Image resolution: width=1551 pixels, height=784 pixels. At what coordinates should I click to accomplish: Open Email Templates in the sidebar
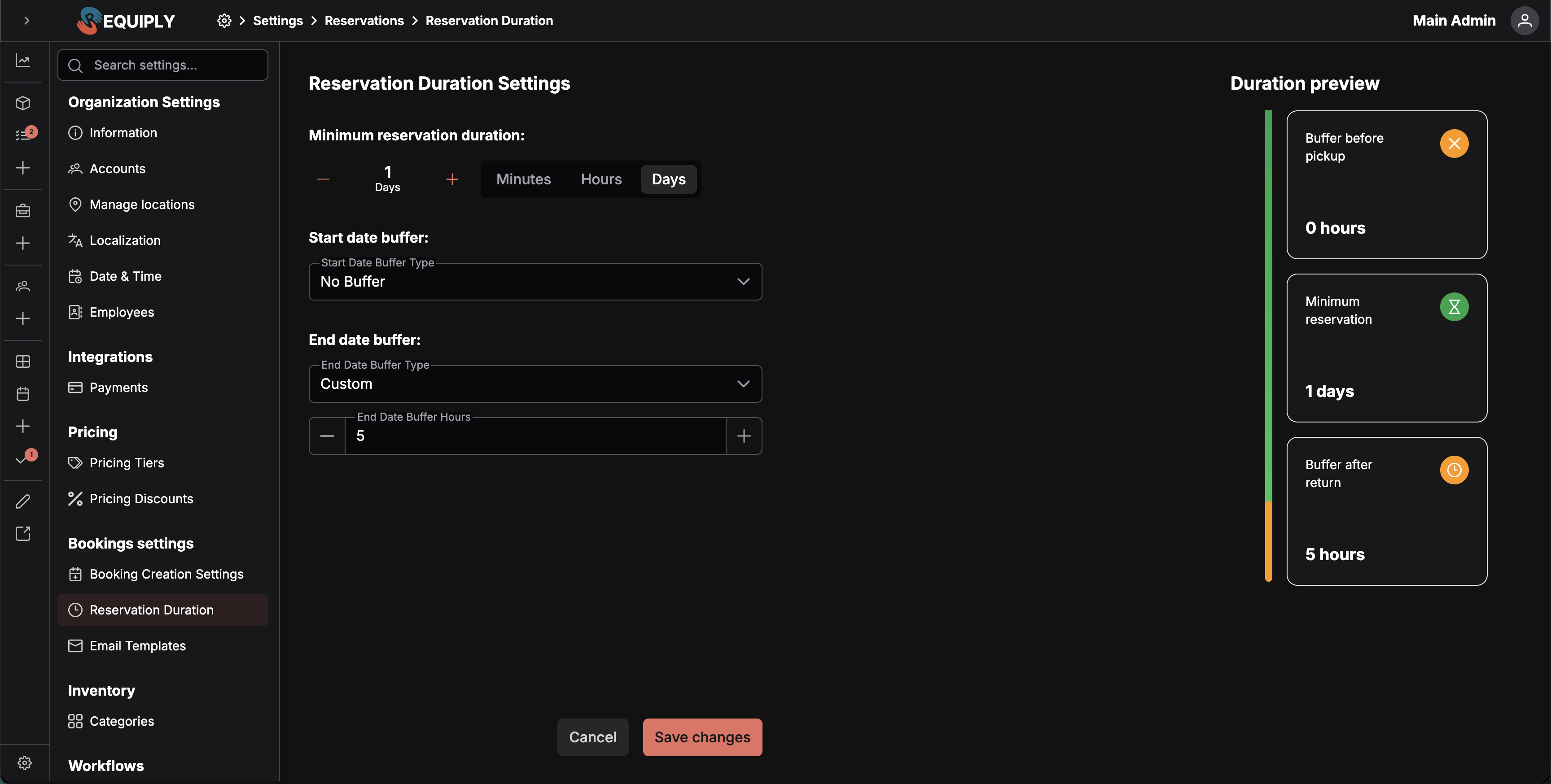point(162,645)
